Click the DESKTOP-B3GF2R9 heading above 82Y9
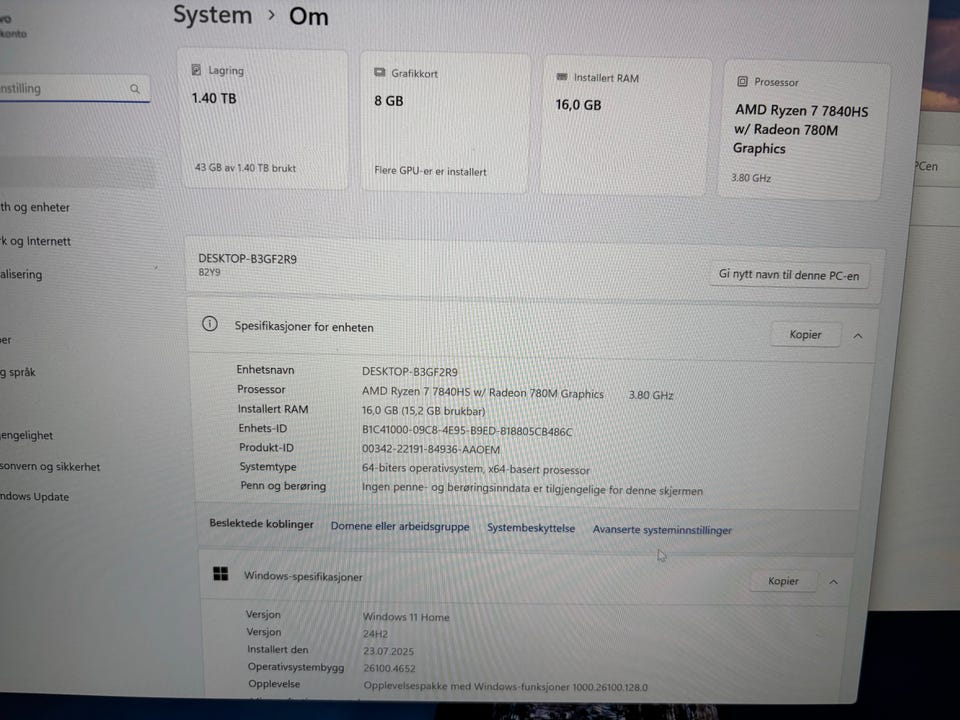960x720 pixels. coord(247,259)
